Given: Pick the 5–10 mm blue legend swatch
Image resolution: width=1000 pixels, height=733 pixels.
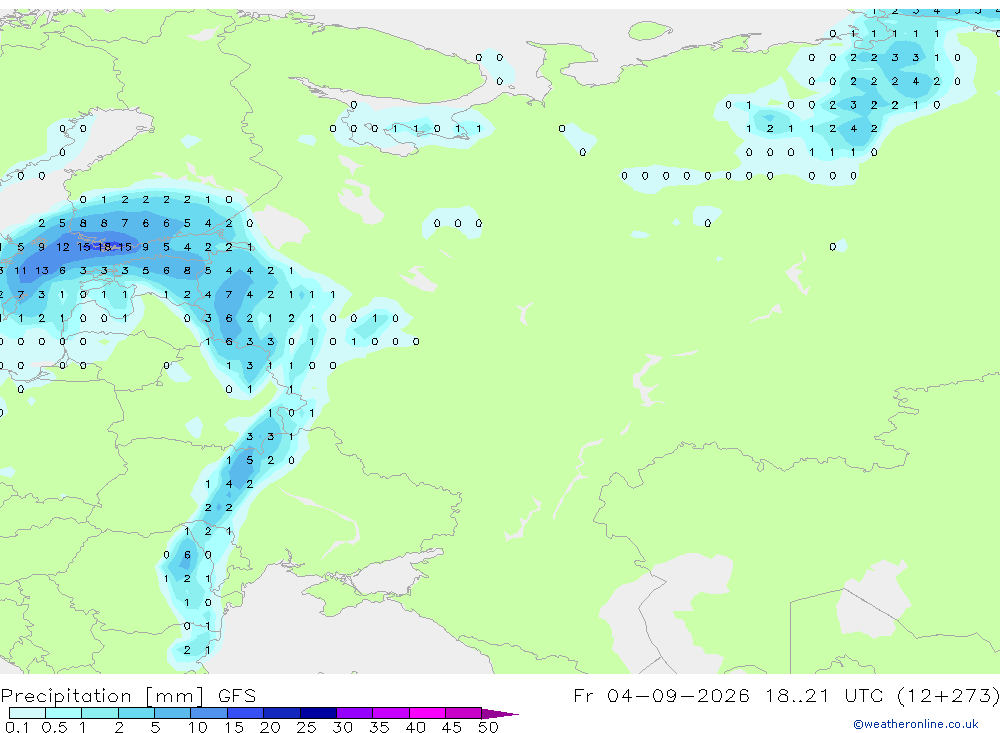Looking at the screenshot, I should [x=172, y=713].
